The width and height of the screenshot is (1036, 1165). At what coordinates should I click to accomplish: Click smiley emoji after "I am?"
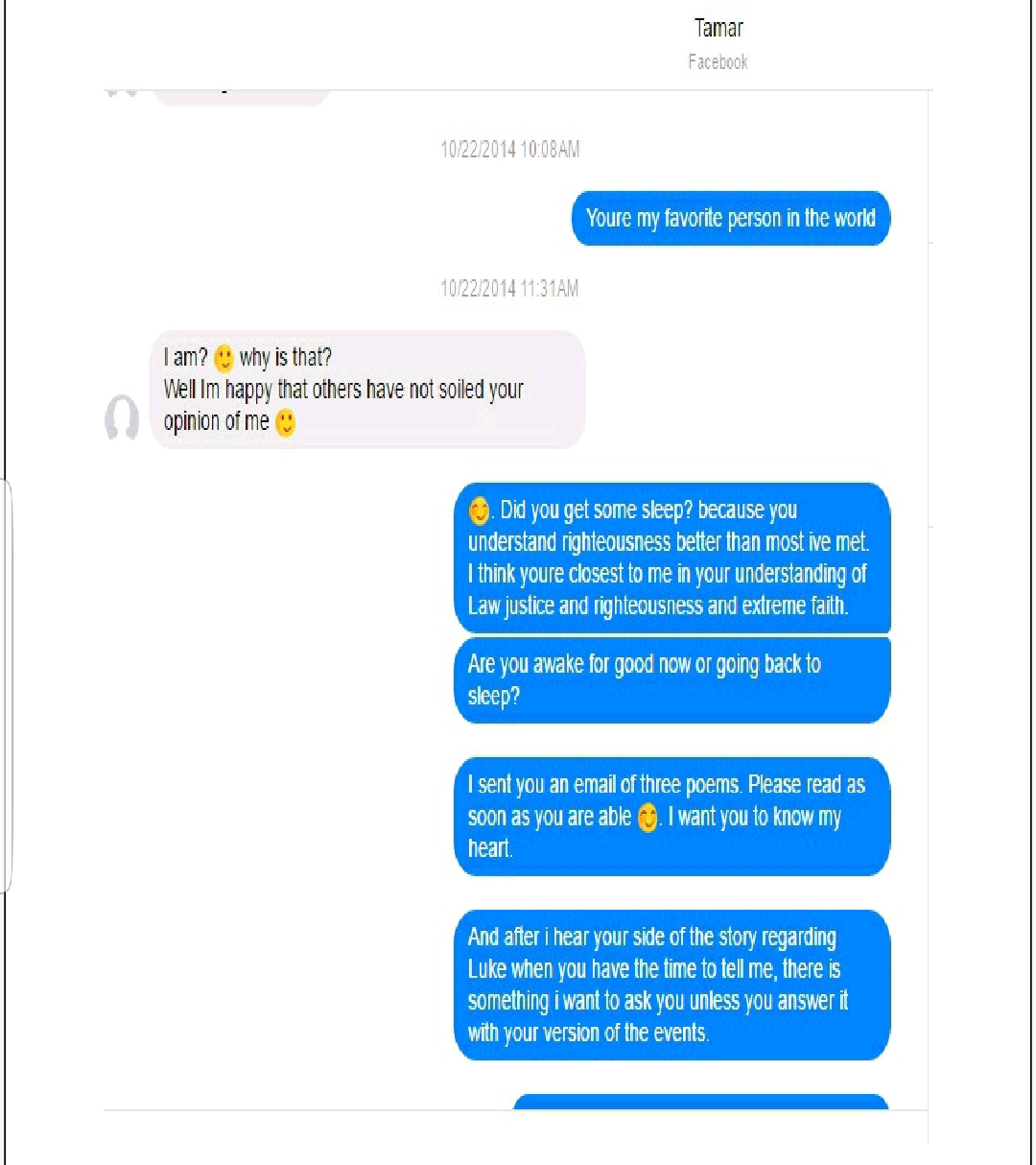tap(224, 358)
